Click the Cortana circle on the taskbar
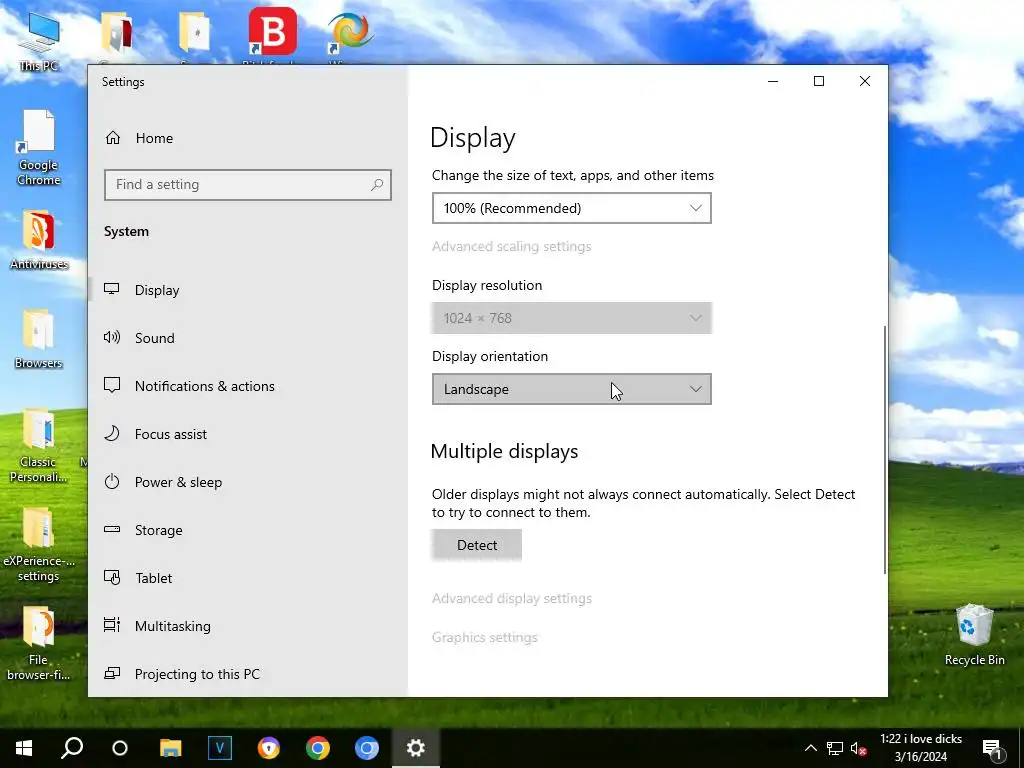Viewport: 1024px width, 768px height. point(120,748)
